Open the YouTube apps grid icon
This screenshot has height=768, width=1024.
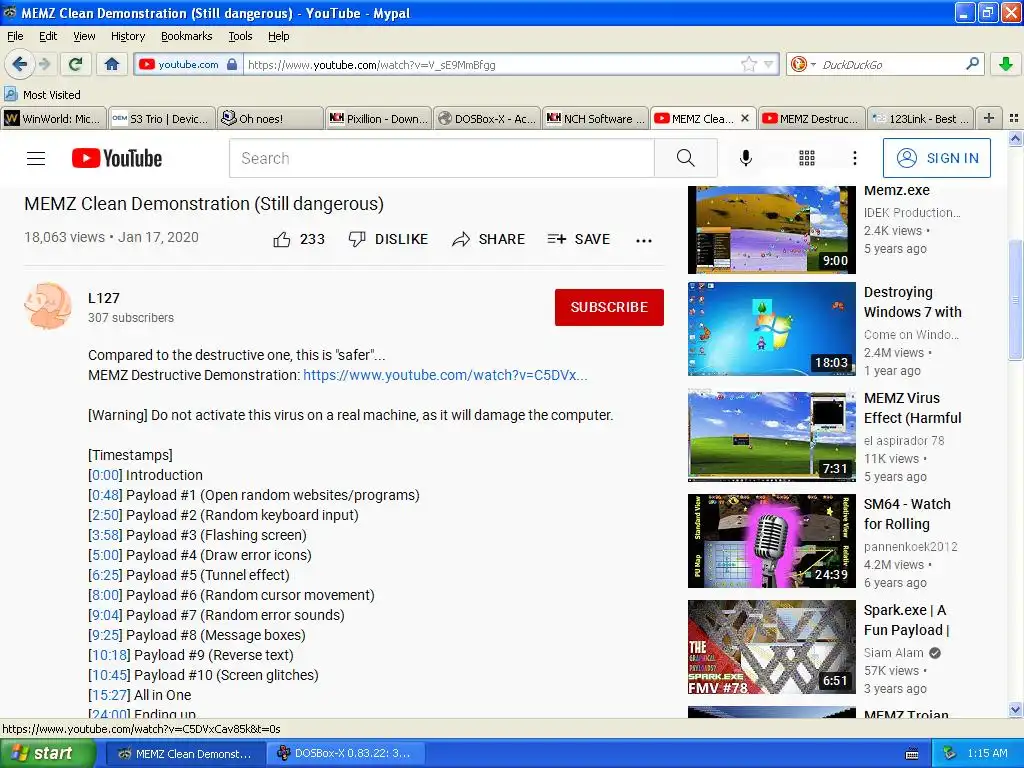tap(807, 158)
